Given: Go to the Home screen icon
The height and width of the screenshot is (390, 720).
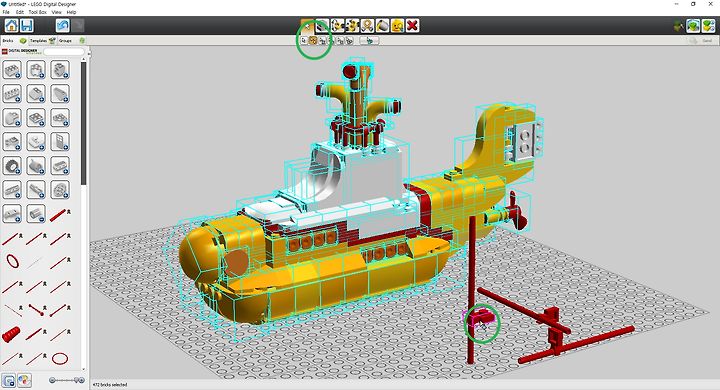Looking at the screenshot, I should pos(11,25).
